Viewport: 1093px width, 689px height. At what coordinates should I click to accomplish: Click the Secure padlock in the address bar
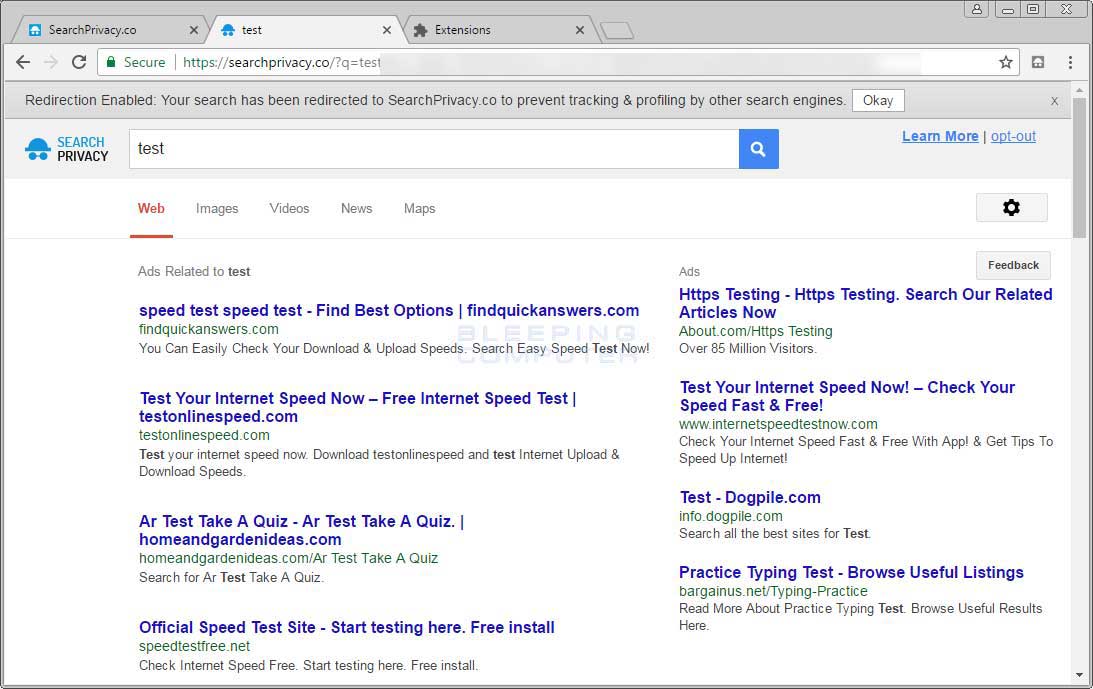(113, 61)
